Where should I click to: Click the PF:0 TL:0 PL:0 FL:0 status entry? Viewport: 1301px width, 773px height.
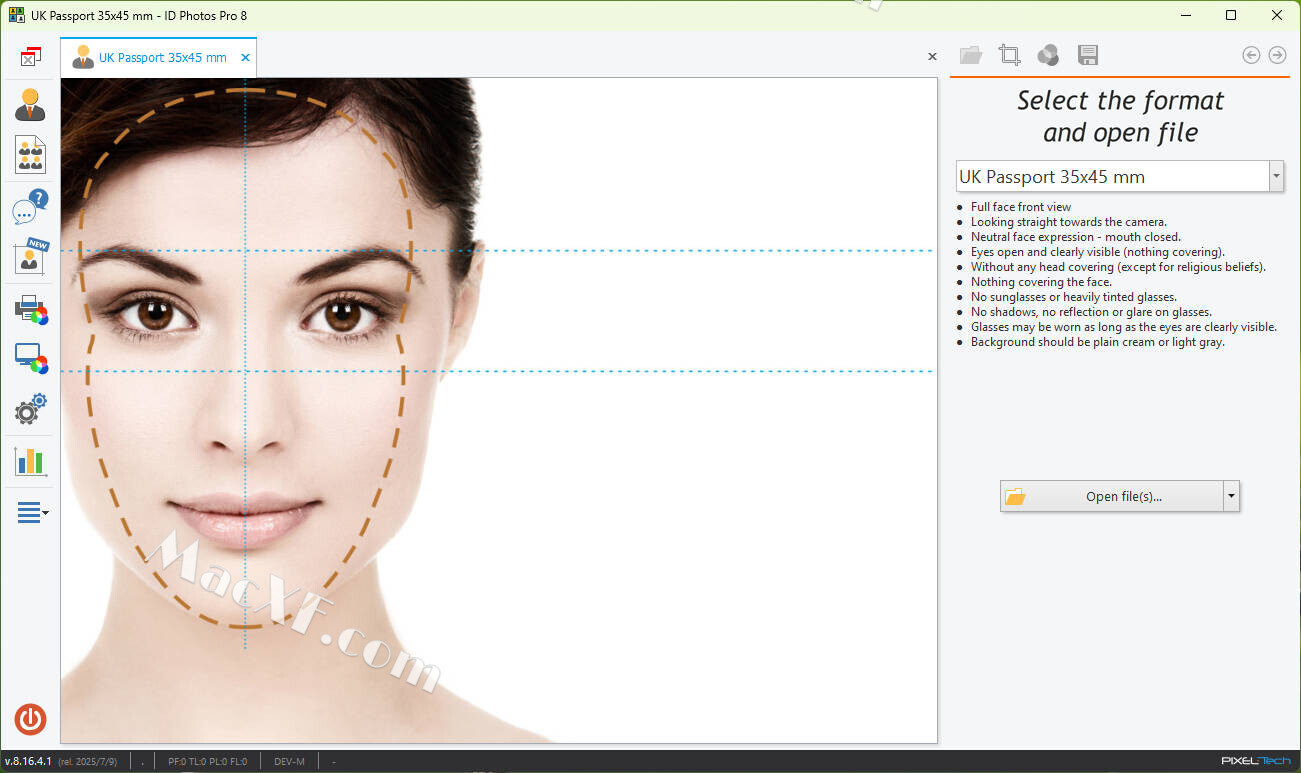[x=207, y=762]
